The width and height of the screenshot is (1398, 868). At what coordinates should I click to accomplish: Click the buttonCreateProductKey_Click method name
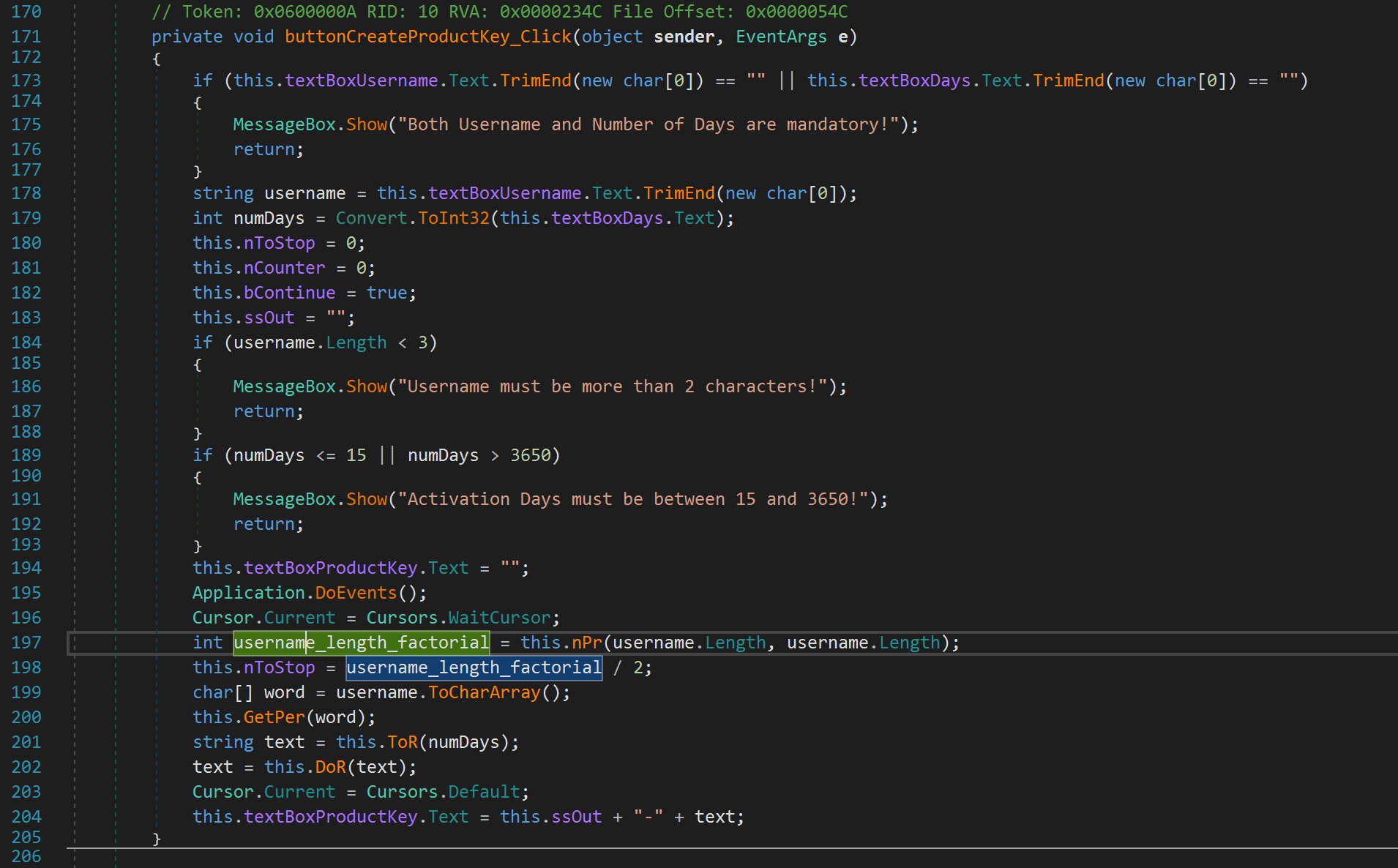[428, 37]
